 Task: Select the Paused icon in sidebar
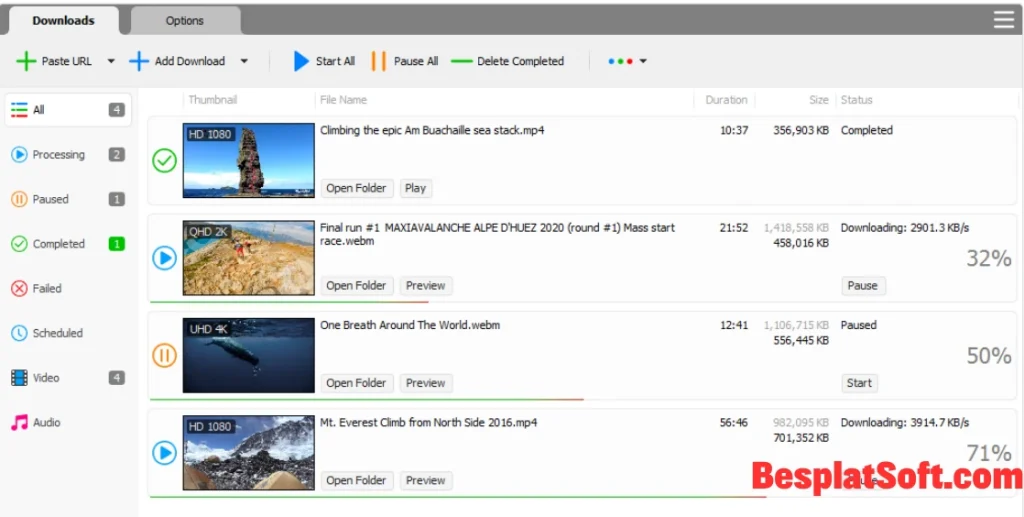[x=20, y=199]
